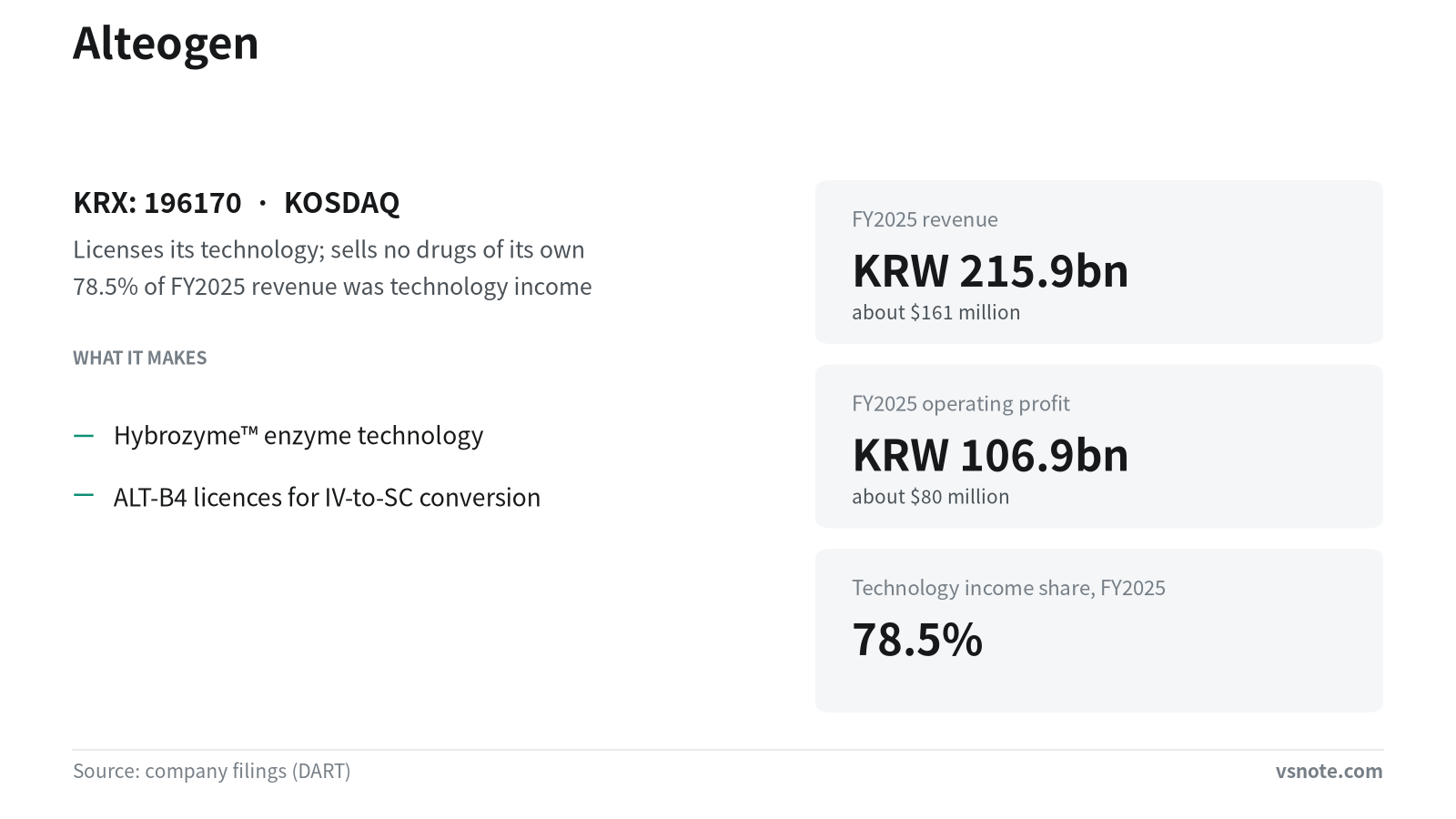Select ALT-B4 licences for IV-to-SC conversion item
The width and height of the screenshot is (1456, 819).
(x=327, y=498)
